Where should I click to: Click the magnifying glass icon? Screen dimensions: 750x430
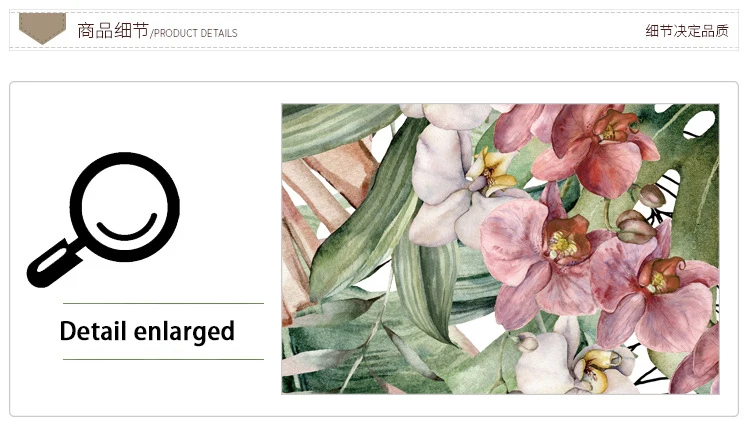[x=103, y=220]
